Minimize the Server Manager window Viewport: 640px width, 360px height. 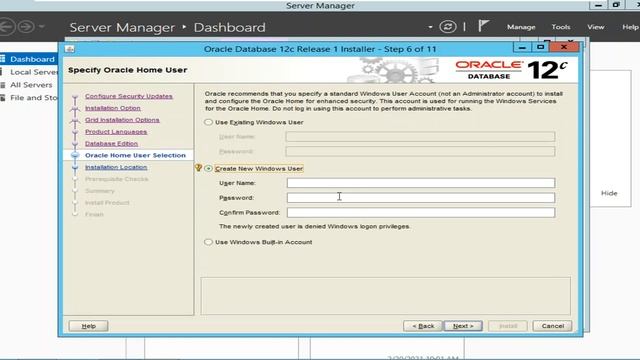point(598,5)
